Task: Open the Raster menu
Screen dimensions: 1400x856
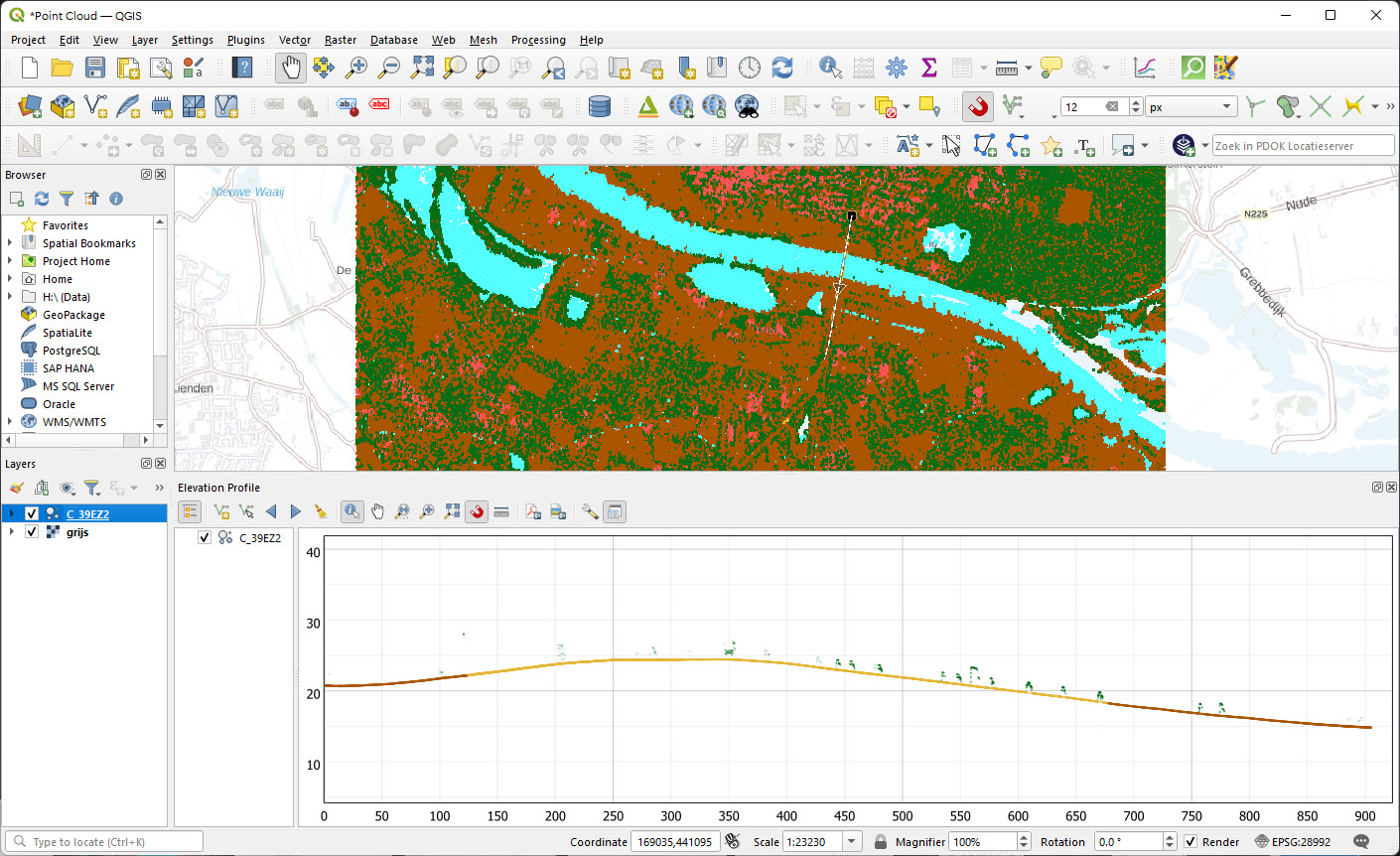Action: click(341, 40)
